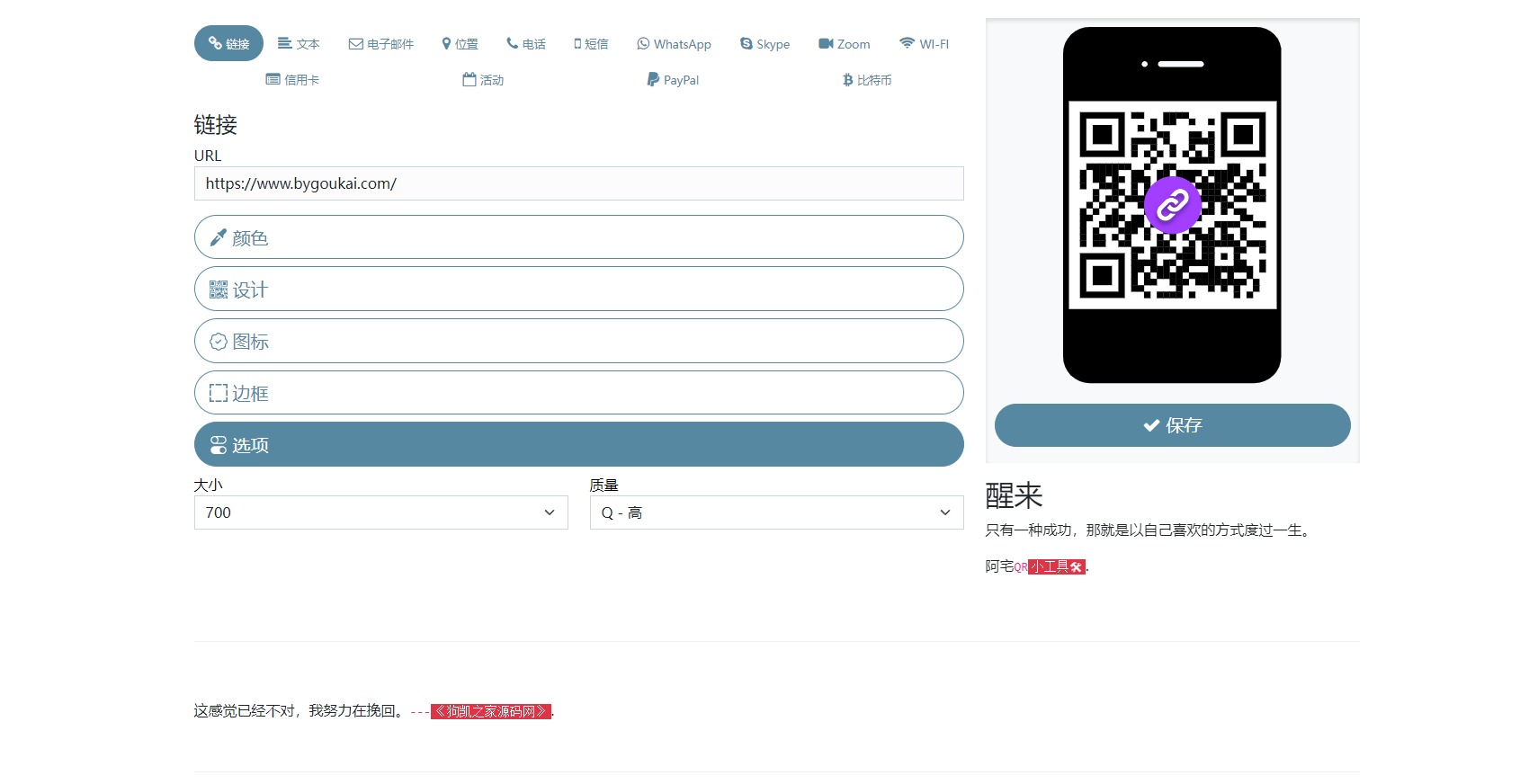Viewport: 1520px width, 784px height.
Task: Expand the 设计 design section
Action: (x=578, y=290)
